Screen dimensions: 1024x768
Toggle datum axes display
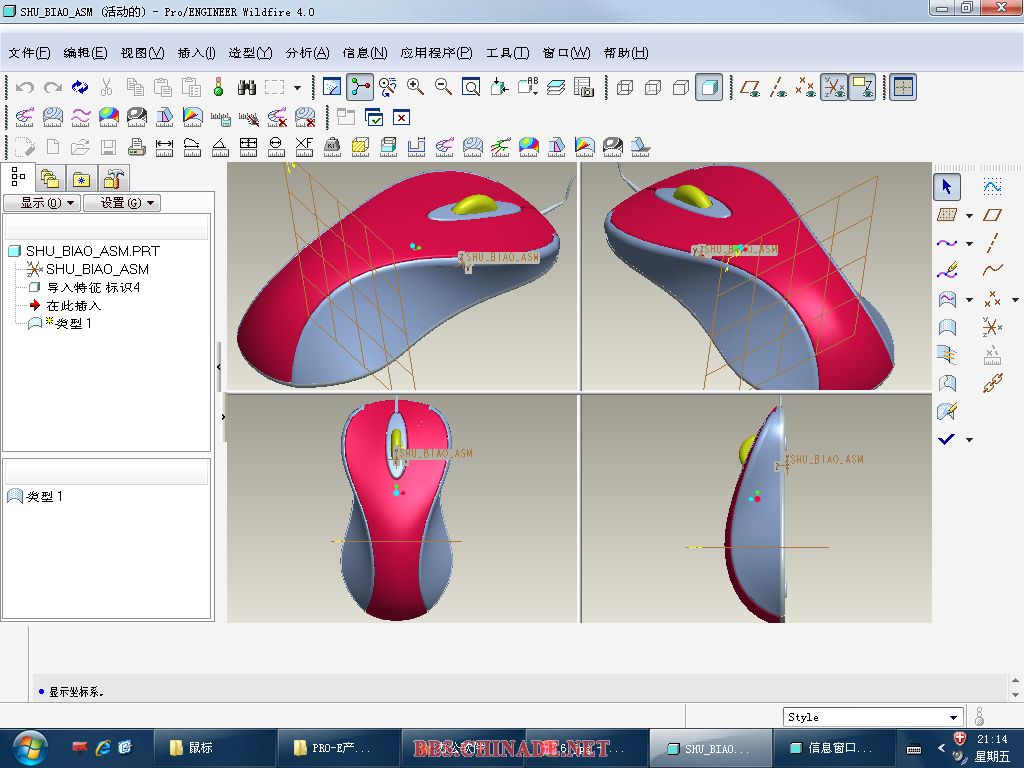click(x=778, y=88)
